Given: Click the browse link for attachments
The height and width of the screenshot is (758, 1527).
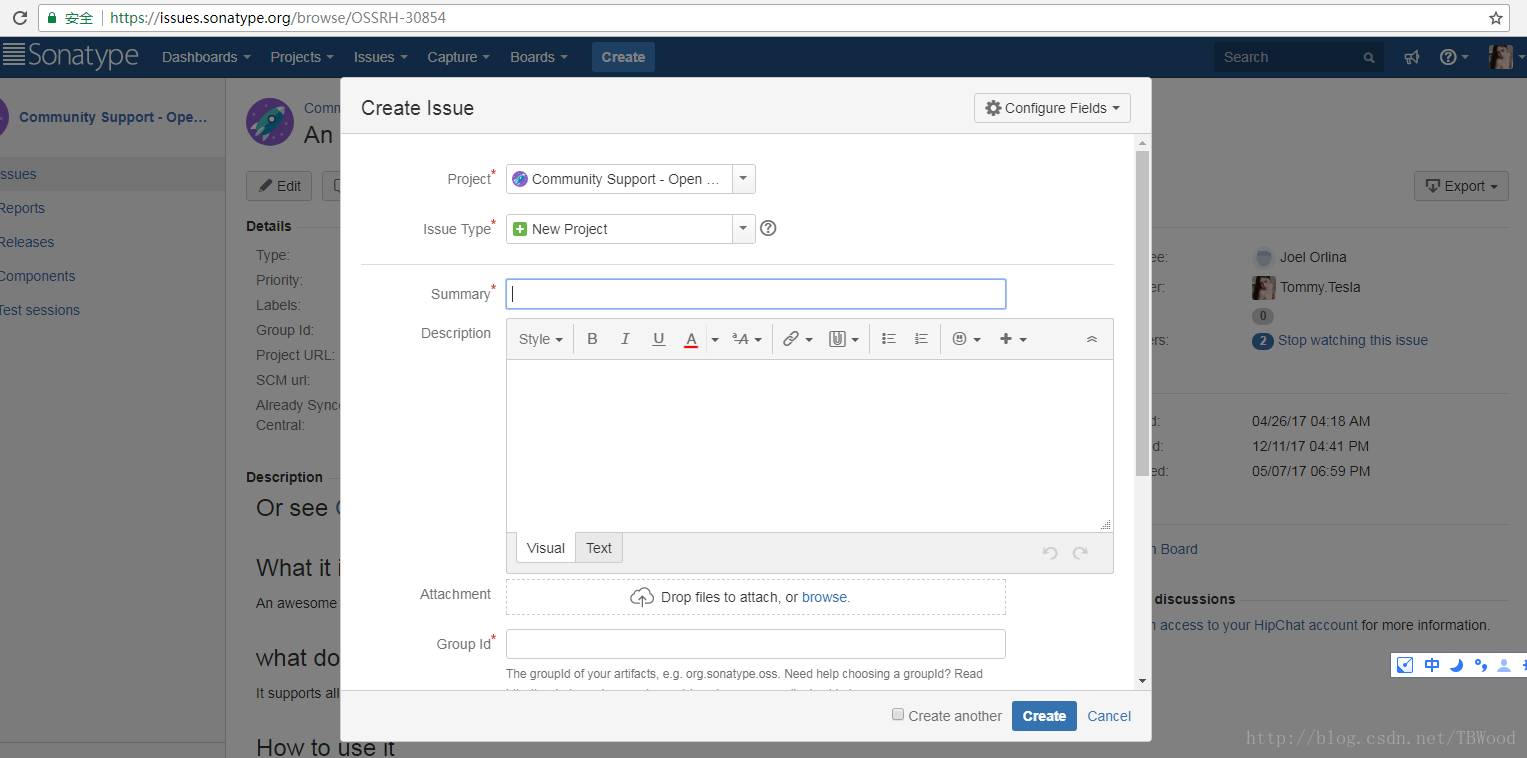Looking at the screenshot, I should 824,597.
